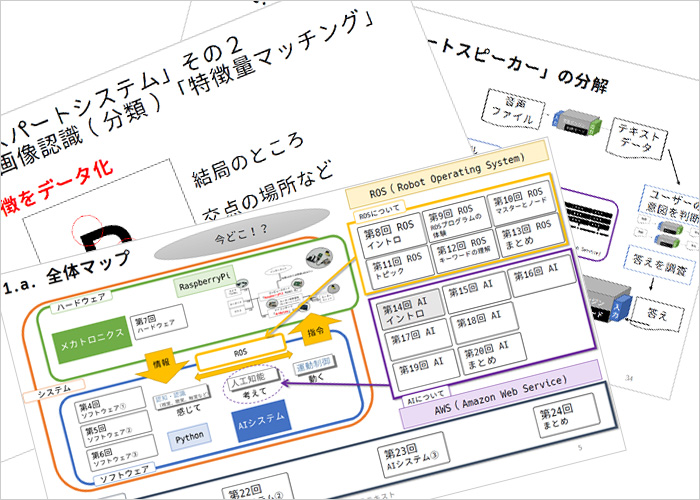The height and width of the screenshot is (500, 700).
Task: Click the light green 'RaspberryPi' box
Action: pos(205,283)
